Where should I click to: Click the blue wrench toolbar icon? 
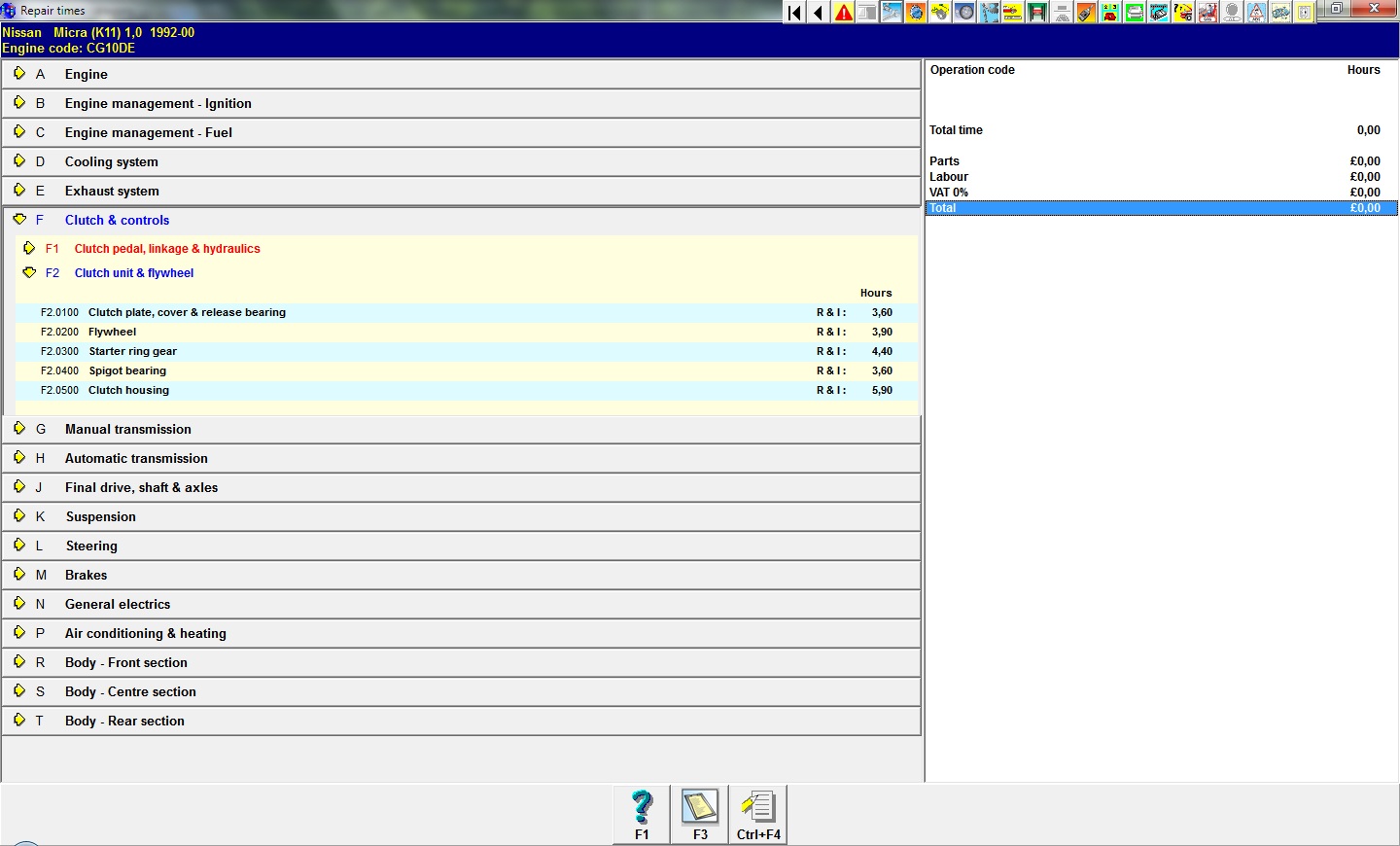[x=892, y=12]
